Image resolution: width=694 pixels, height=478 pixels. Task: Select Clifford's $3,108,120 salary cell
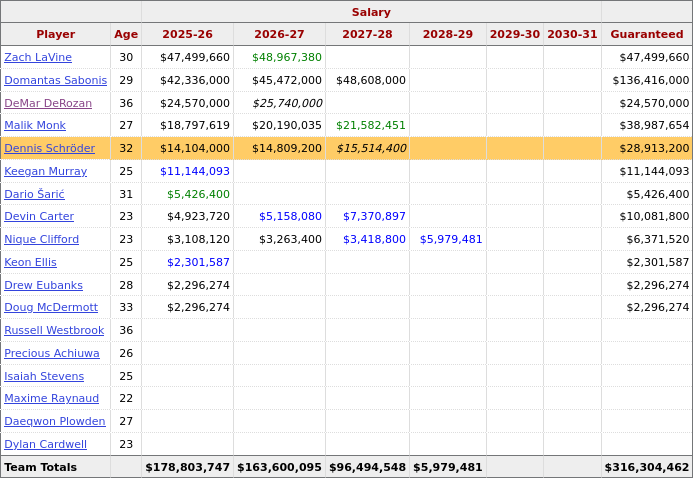point(198,239)
